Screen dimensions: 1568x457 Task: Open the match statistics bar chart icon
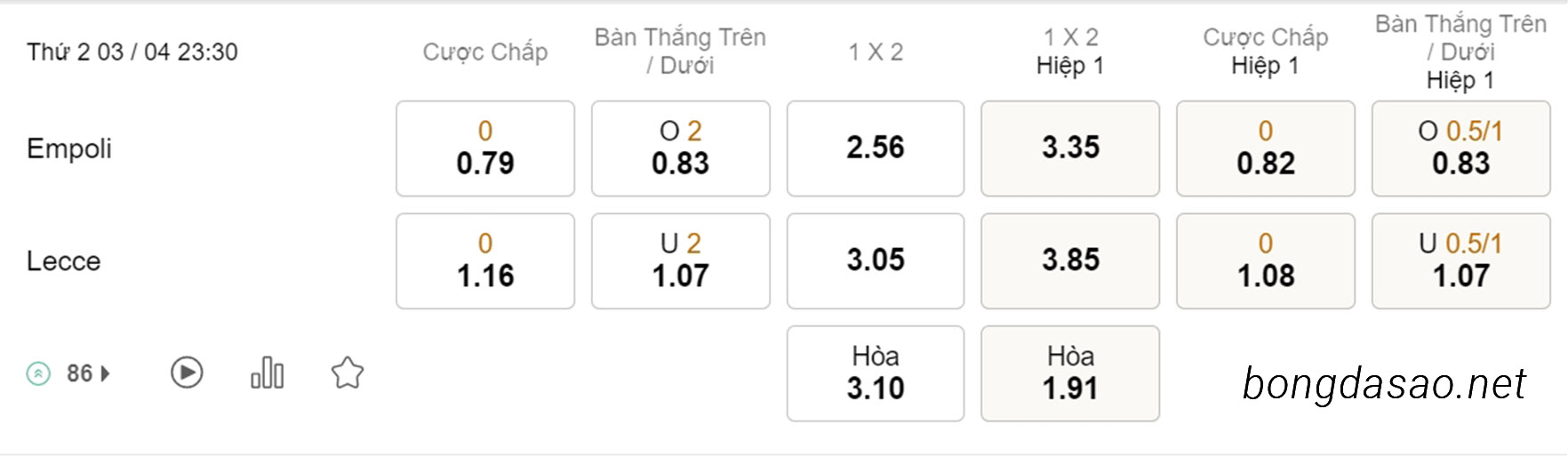pos(267,373)
